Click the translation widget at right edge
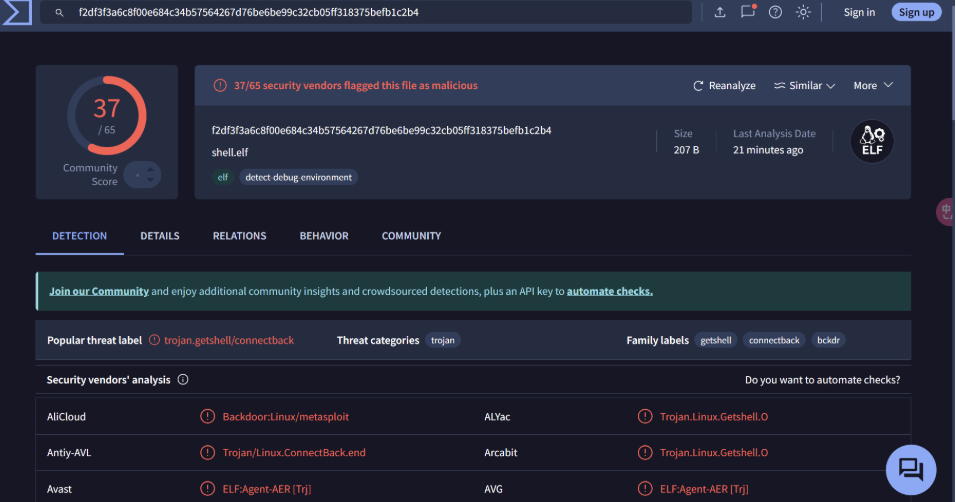Screen dimensions: 956x502 click(x=945, y=212)
